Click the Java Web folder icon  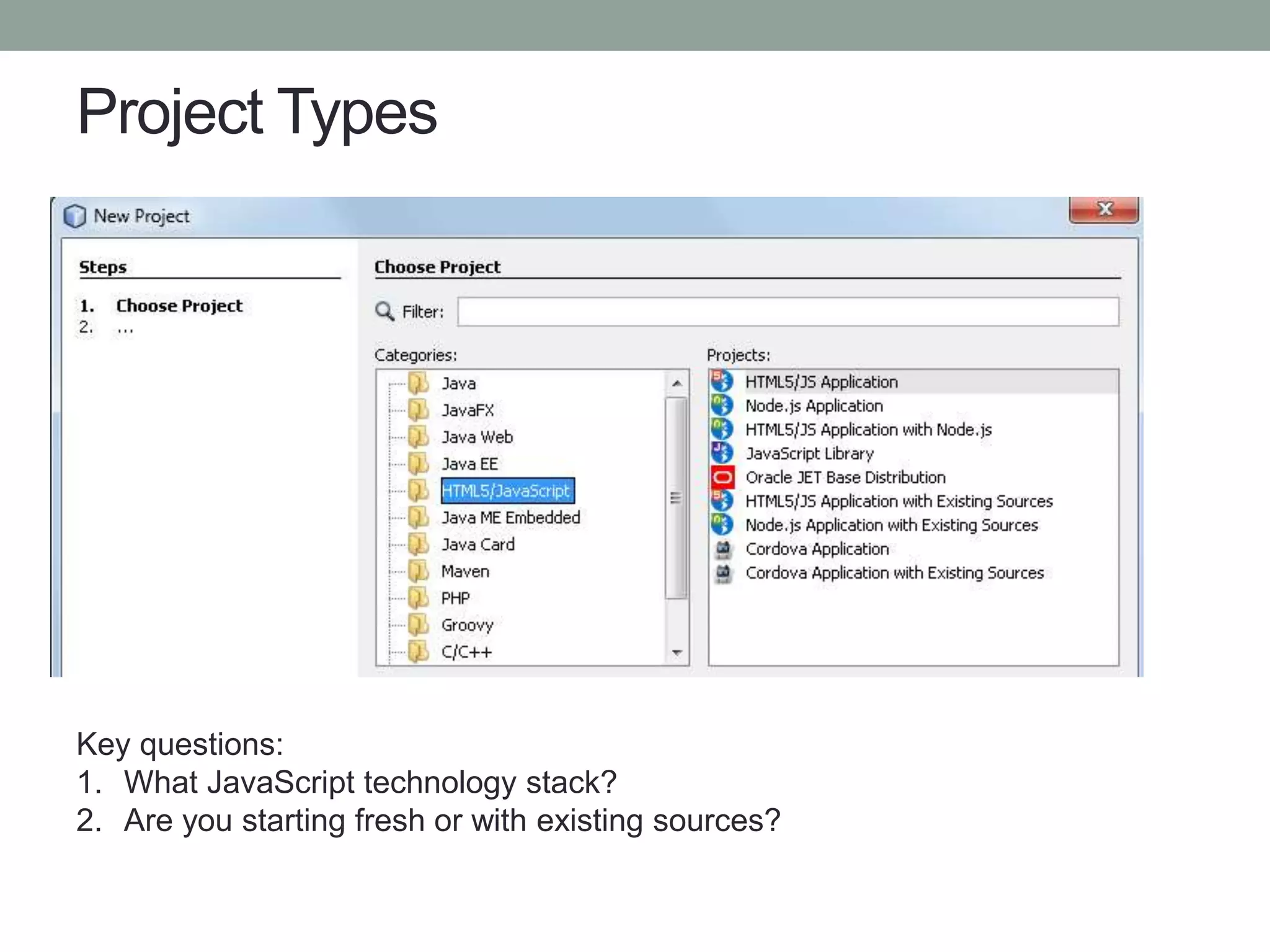point(419,437)
